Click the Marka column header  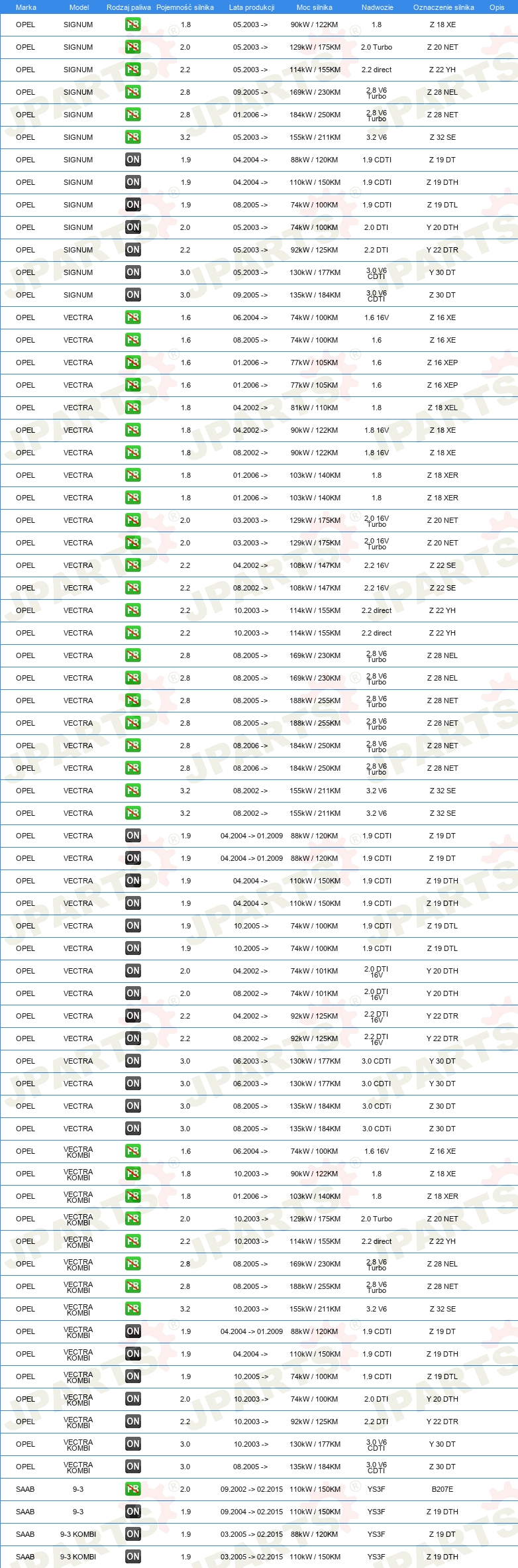(x=26, y=7)
